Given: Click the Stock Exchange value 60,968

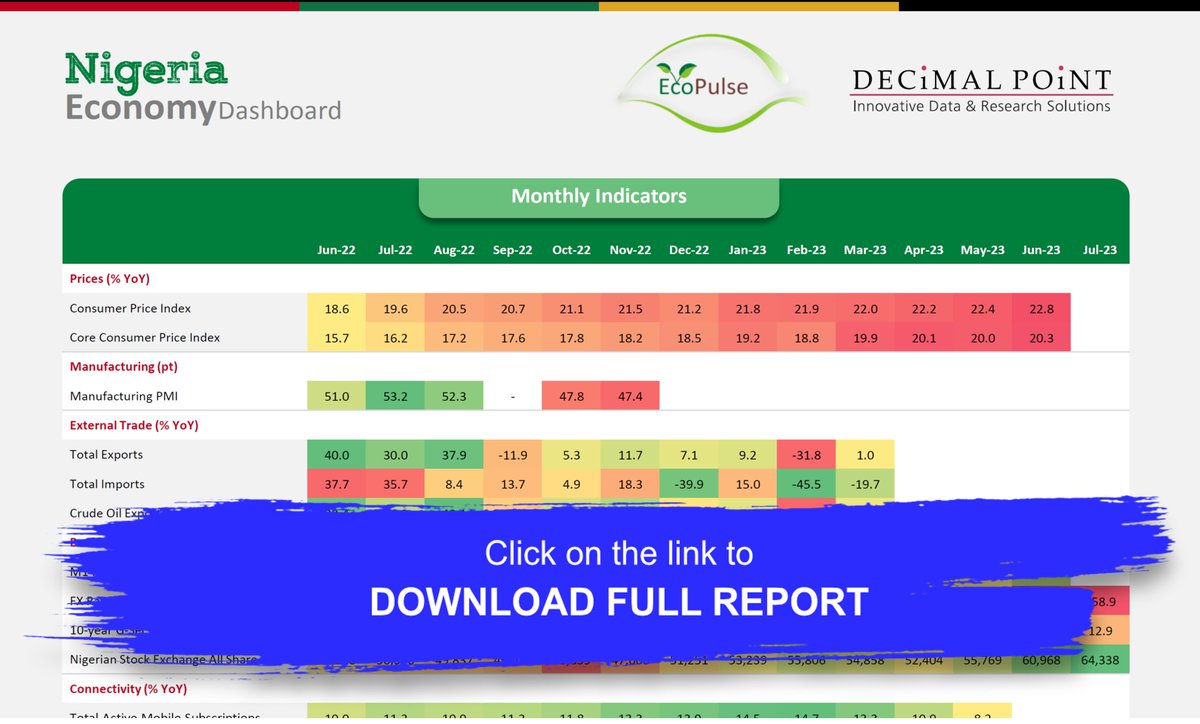Looking at the screenshot, I should tap(1041, 660).
